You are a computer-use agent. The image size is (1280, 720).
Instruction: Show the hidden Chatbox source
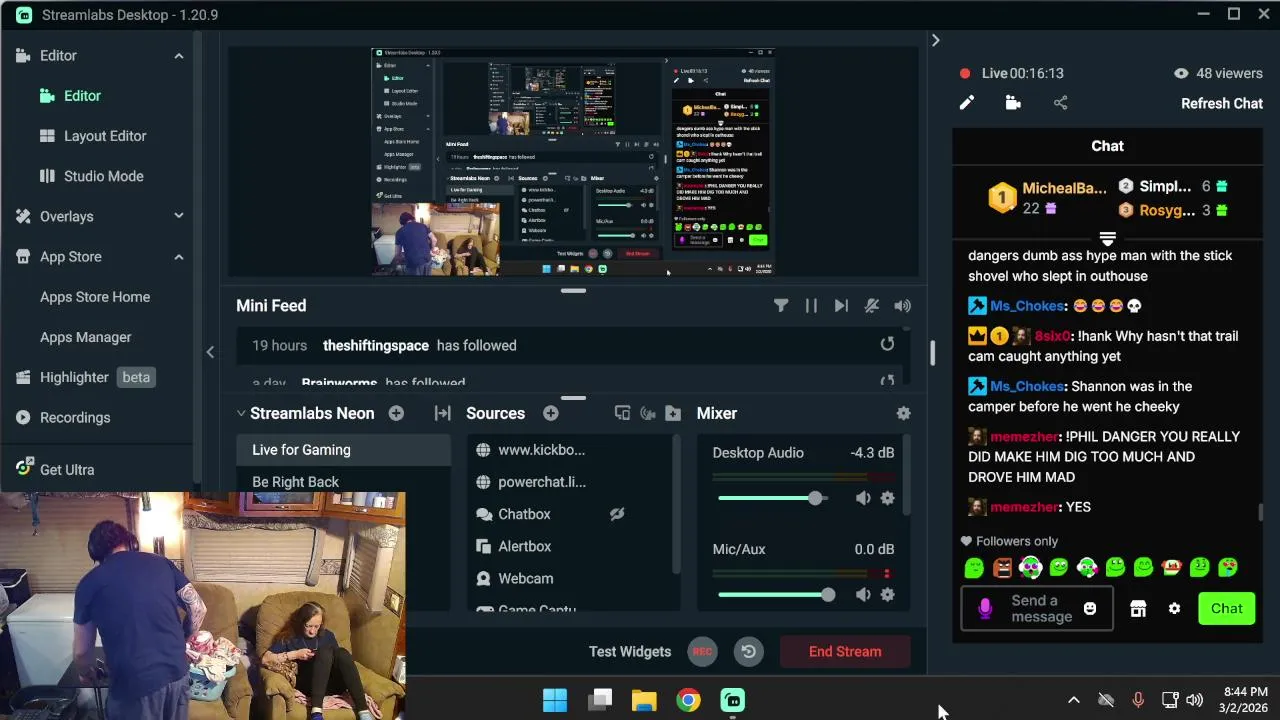click(617, 514)
